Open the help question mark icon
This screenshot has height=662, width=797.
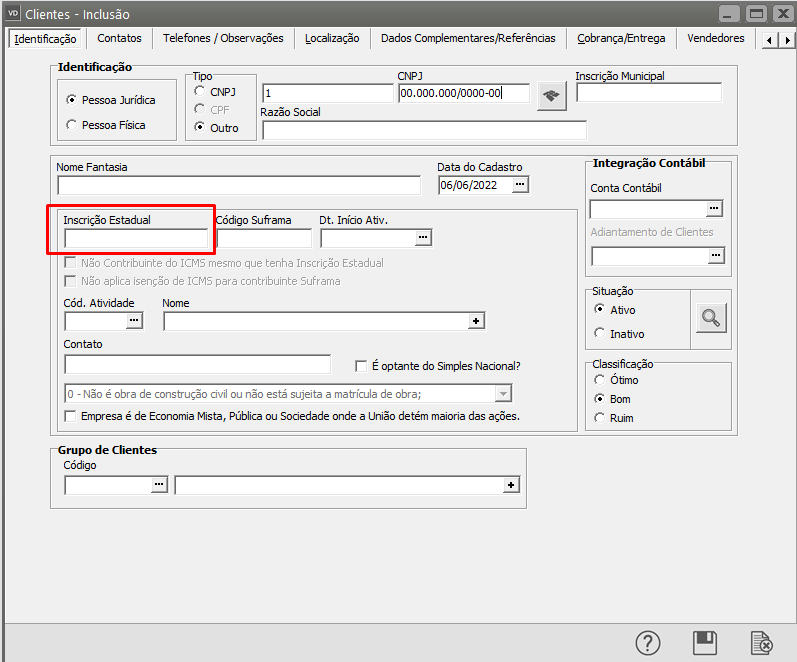pyautogui.click(x=648, y=642)
